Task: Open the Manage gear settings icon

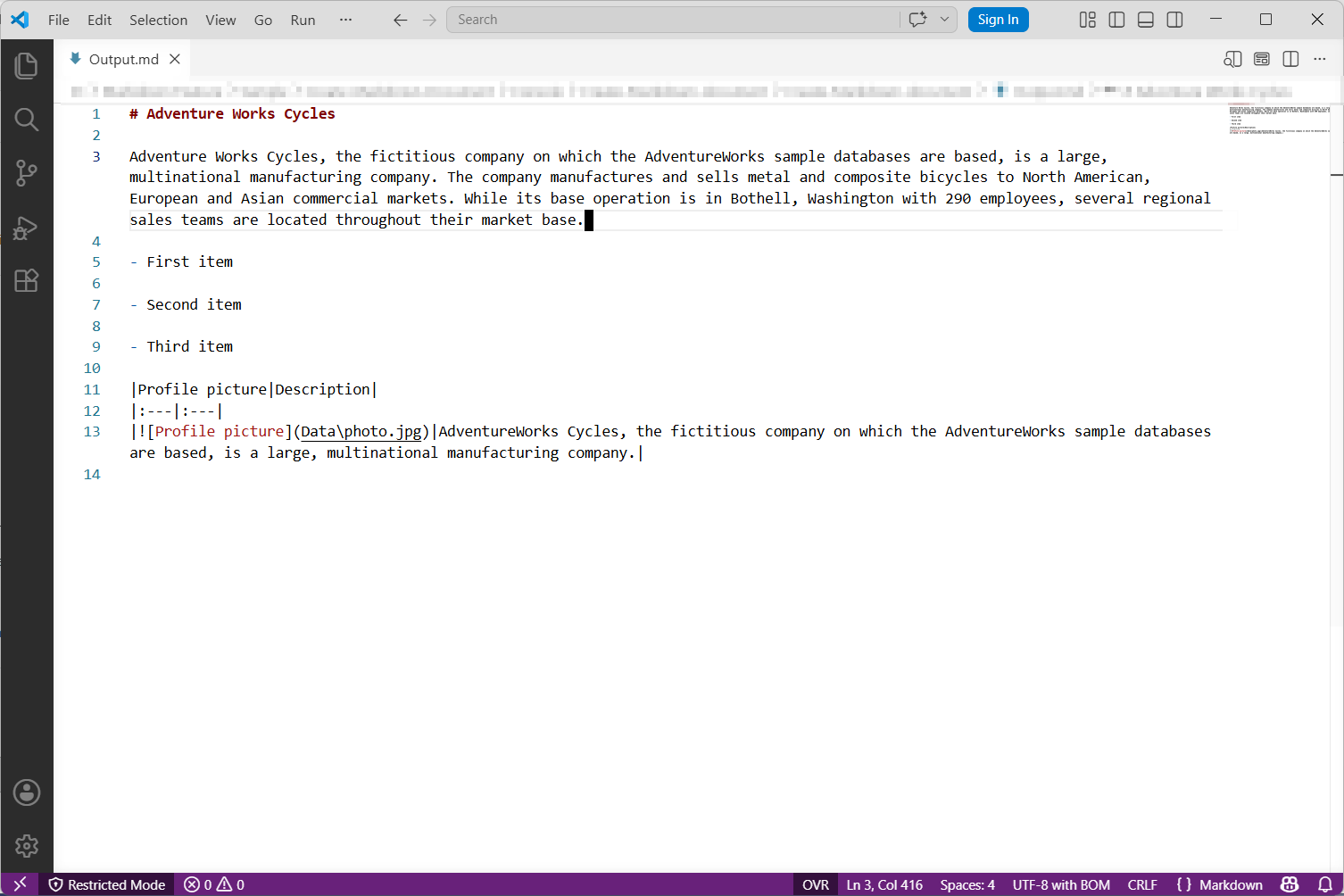Action: click(x=27, y=846)
